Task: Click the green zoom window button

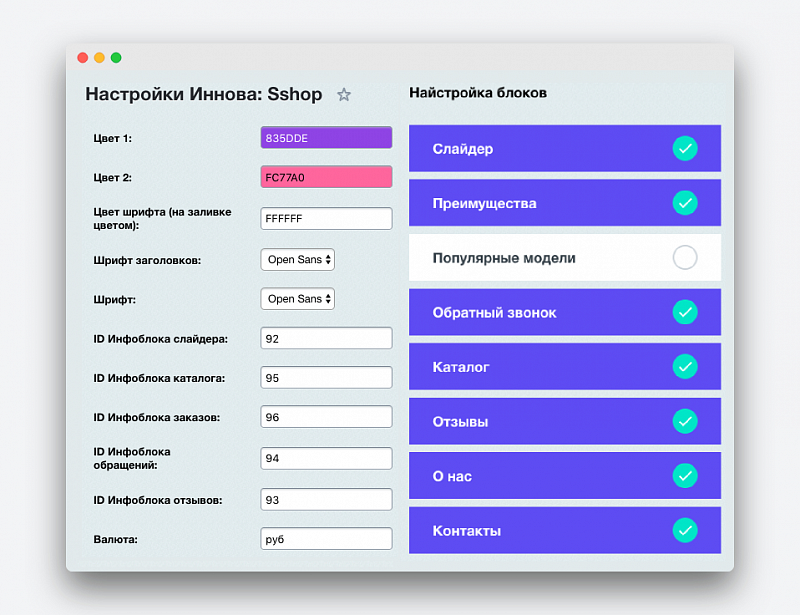Action: click(x=117, y=58)
